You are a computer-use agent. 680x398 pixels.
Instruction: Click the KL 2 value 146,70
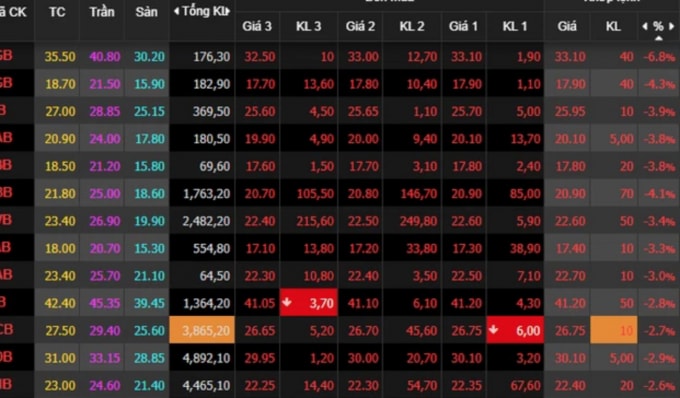(418, 193)
